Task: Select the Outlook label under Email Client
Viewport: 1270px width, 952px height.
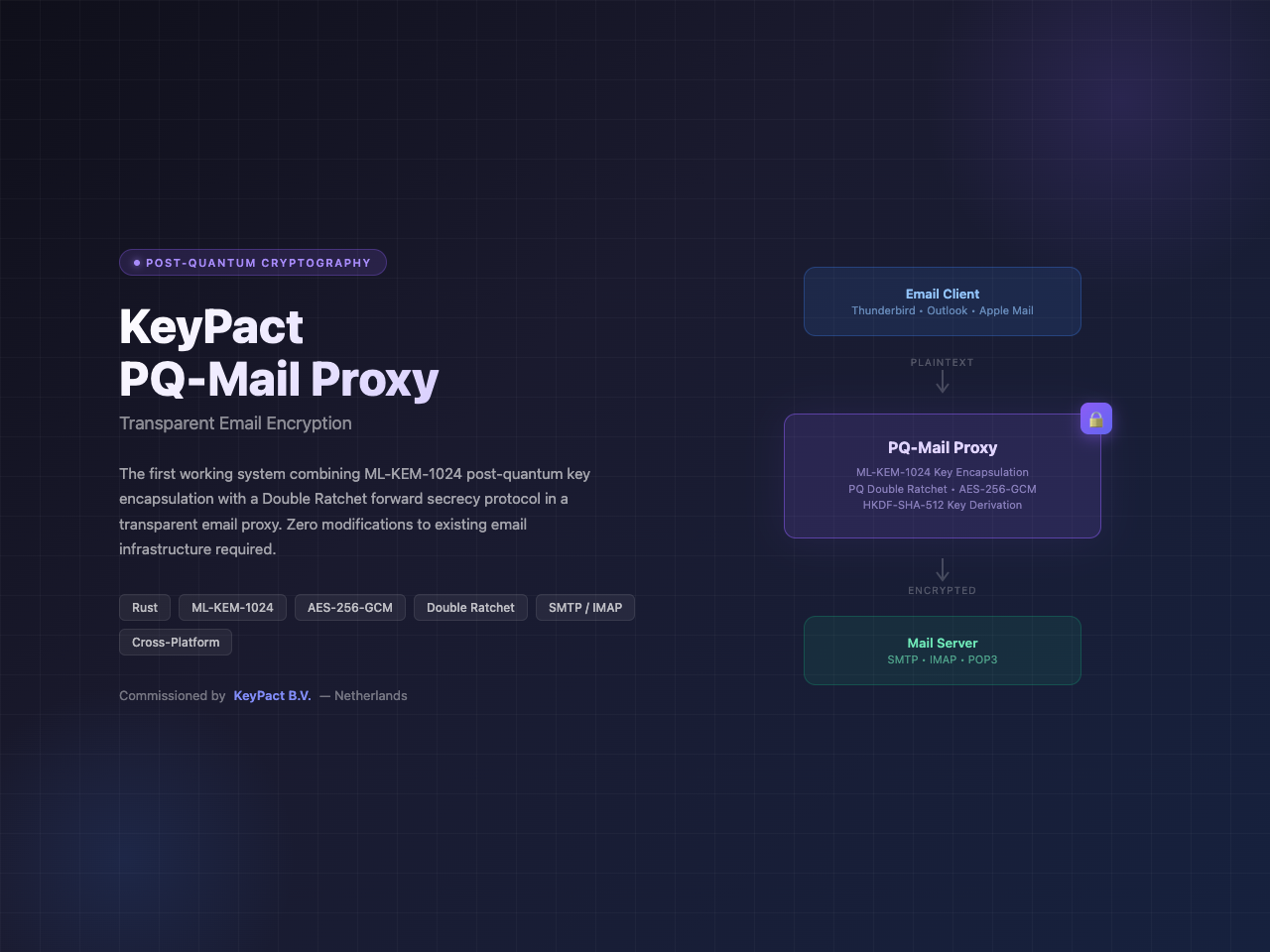Action: pyautogui.click(x=946, y=310)
